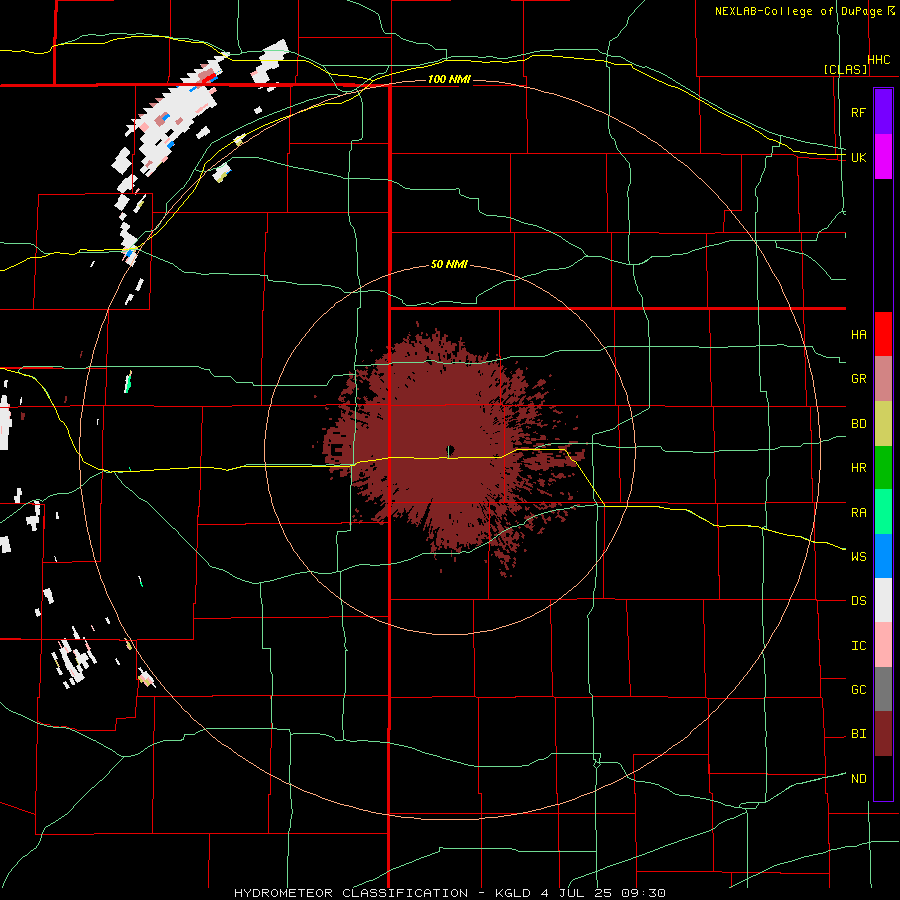
Task: Click the NEXLAB-College of DuPage text
Action: pos(798,11)
